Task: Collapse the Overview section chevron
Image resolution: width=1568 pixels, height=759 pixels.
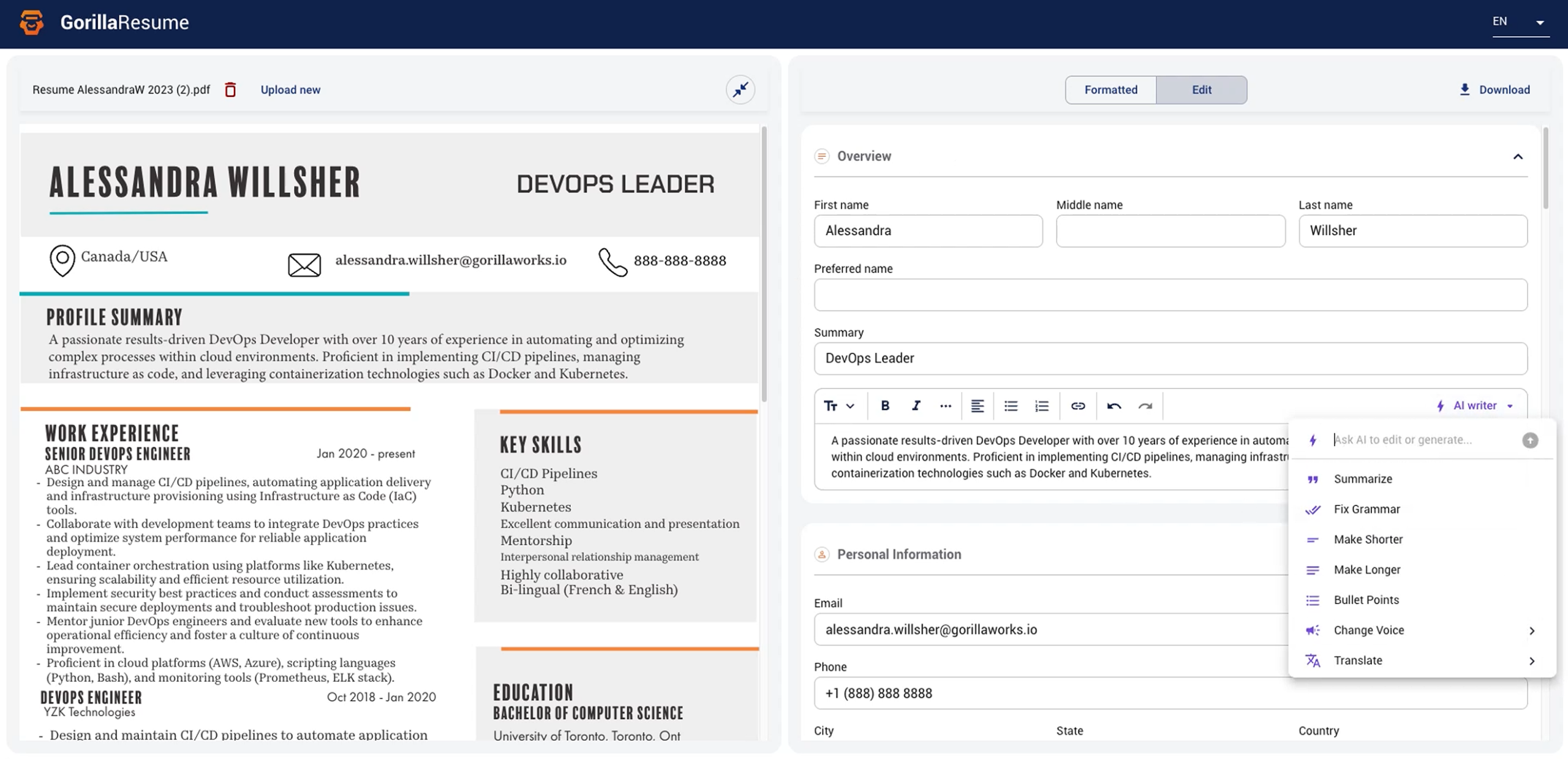Action: [x=1517, y=156]
